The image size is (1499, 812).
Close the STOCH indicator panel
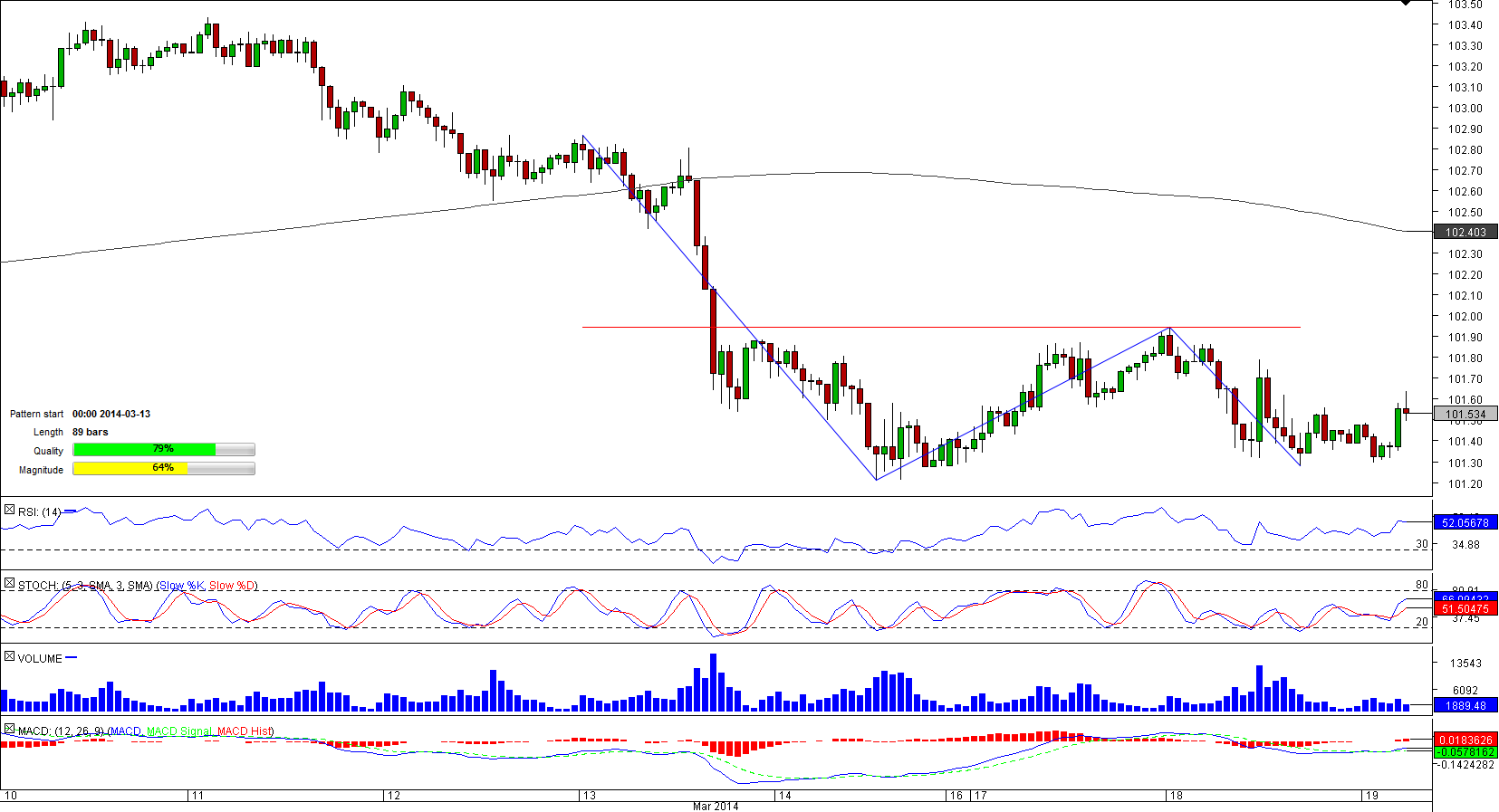tap(9, 584)
